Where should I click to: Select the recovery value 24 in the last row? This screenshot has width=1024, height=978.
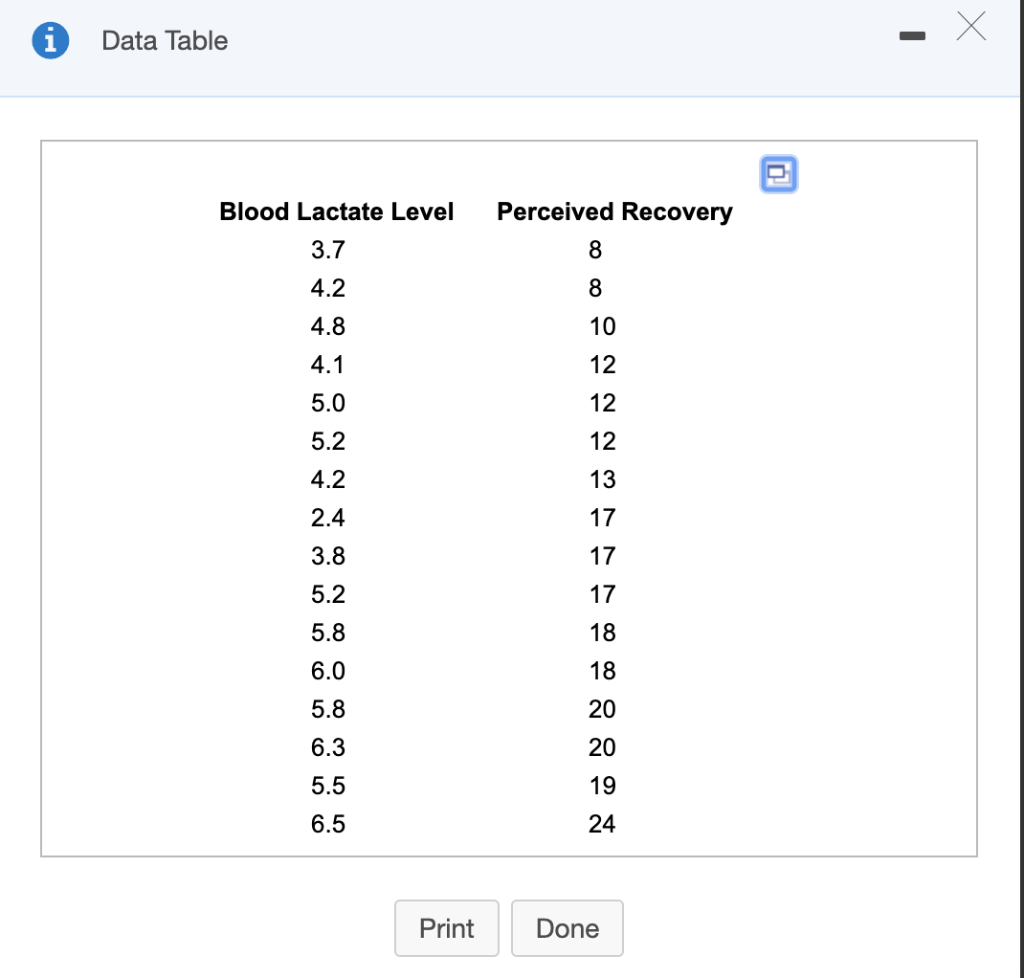point(603,824)
